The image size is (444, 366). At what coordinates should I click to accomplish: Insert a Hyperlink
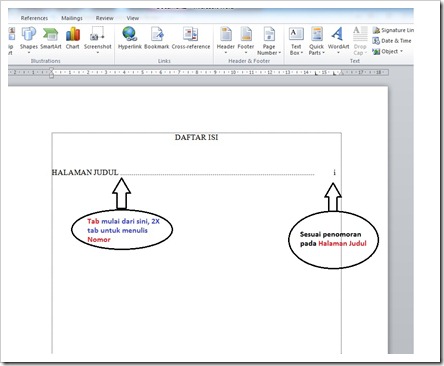[x=130, y=39]
